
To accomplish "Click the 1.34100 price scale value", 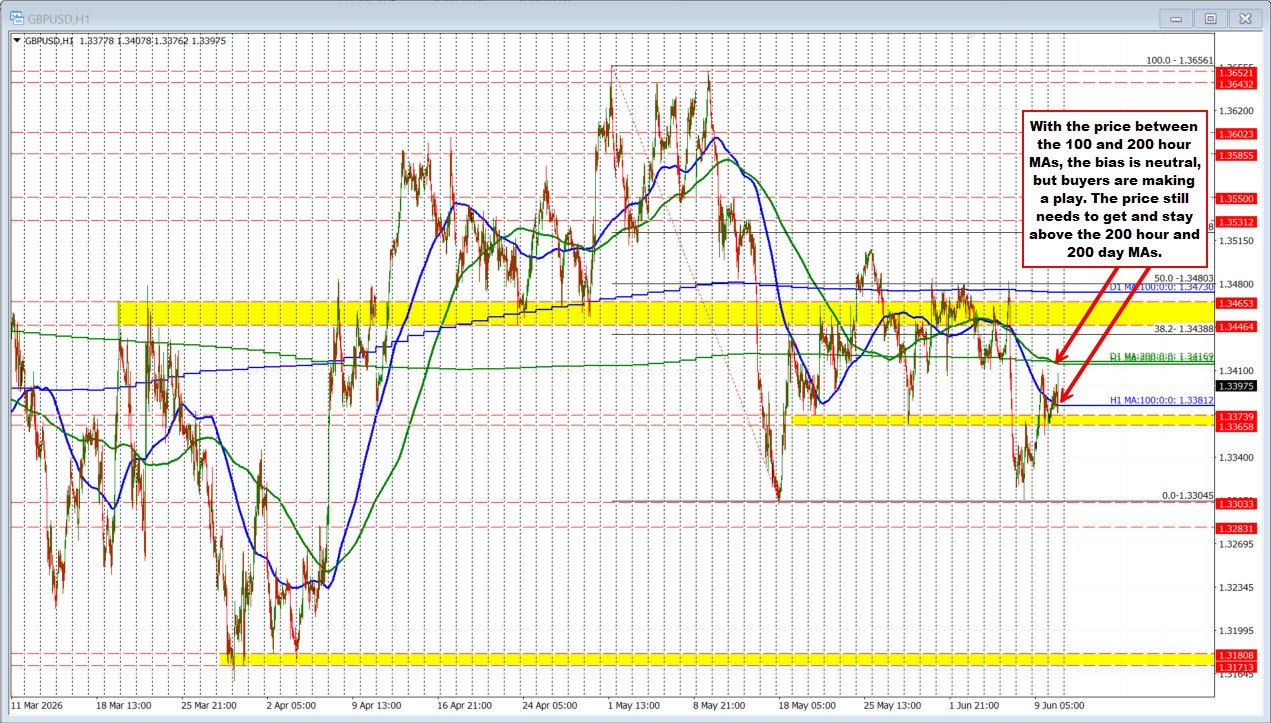I will click(1235, 370).
